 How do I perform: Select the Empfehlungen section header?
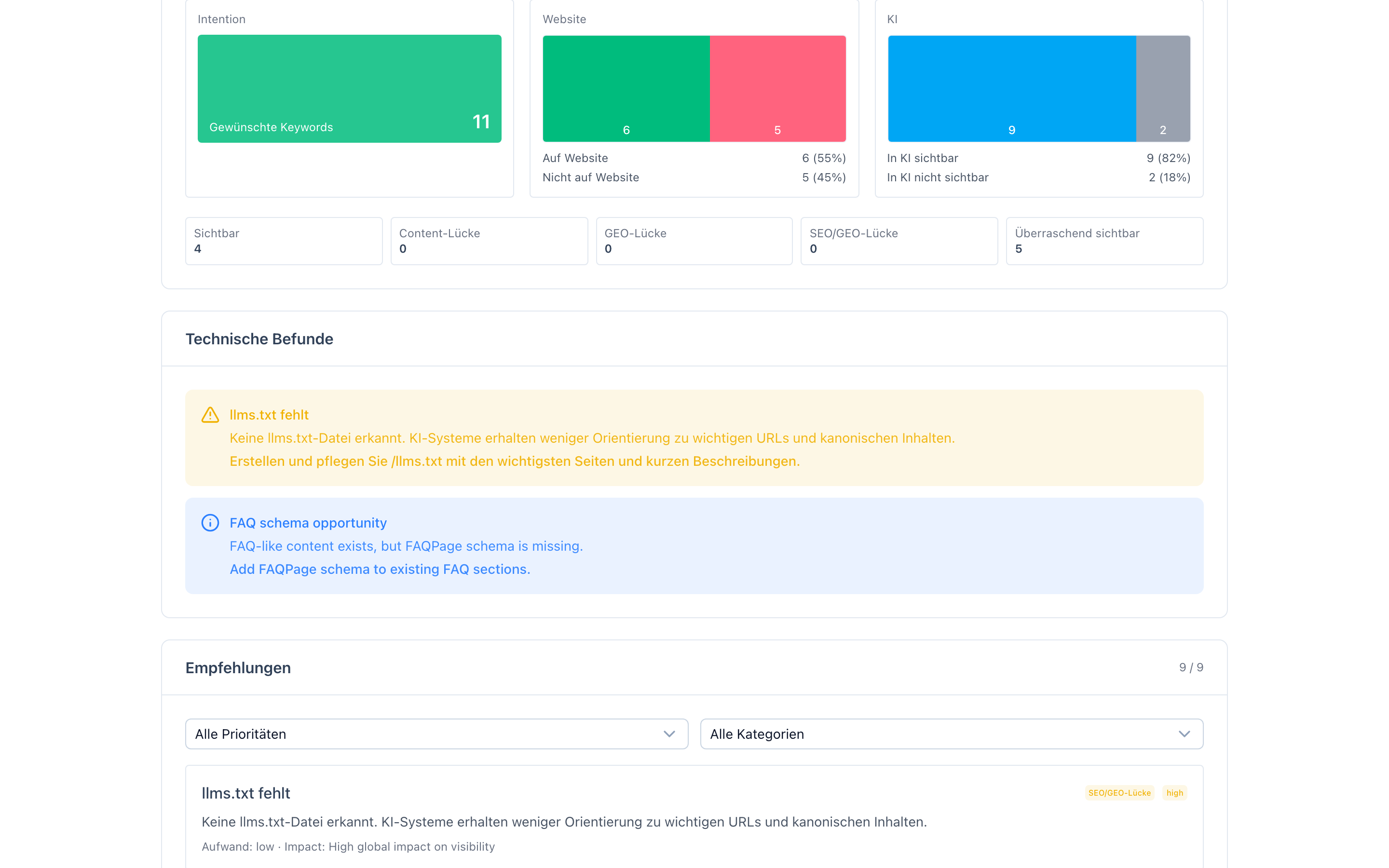point(238,668)
